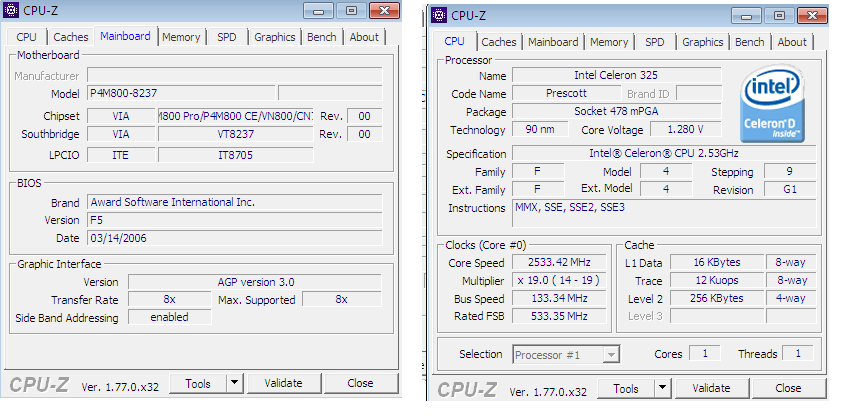The height and width of the screenshot is (420, 846).
Task: Click the Side Band Addressing enabled value
Action: tap(169, 317)
